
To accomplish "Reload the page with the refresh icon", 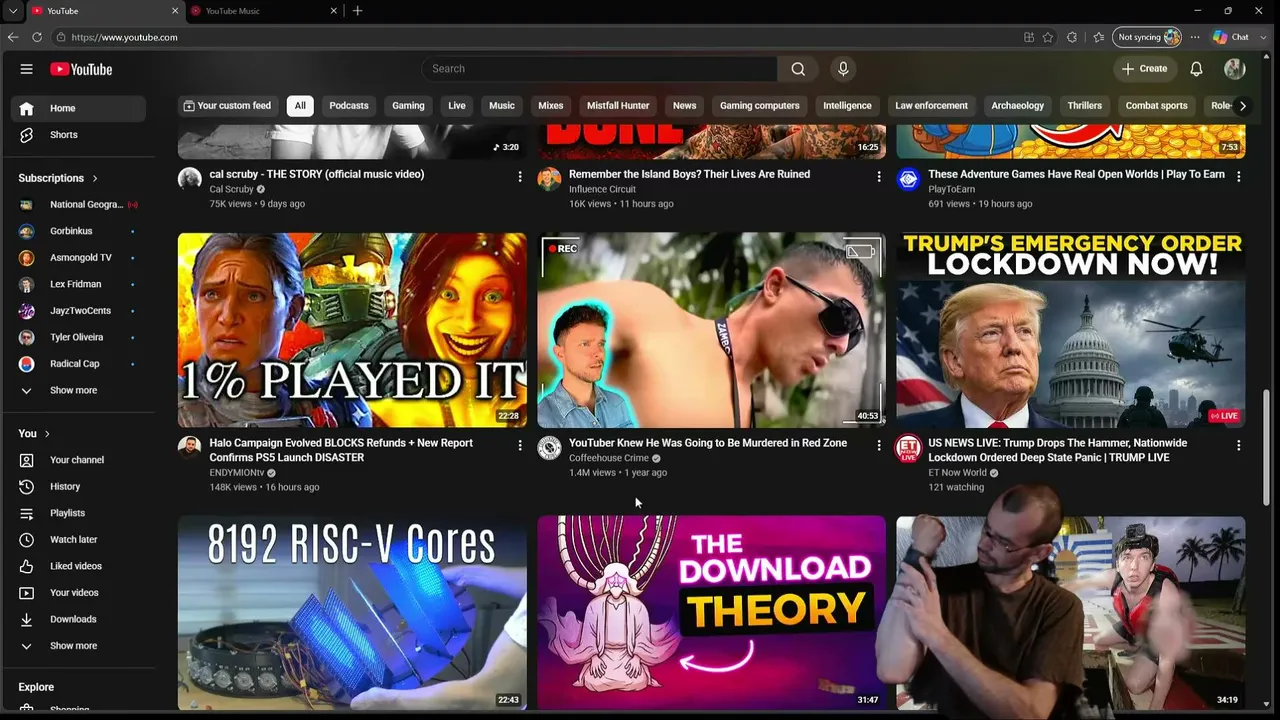I will pos(37,37).
